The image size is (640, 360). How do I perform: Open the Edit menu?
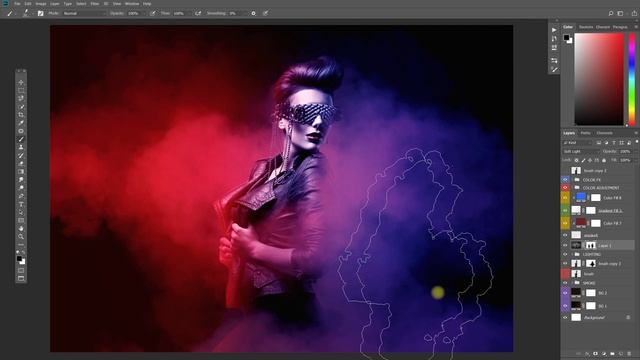[28, 4]
